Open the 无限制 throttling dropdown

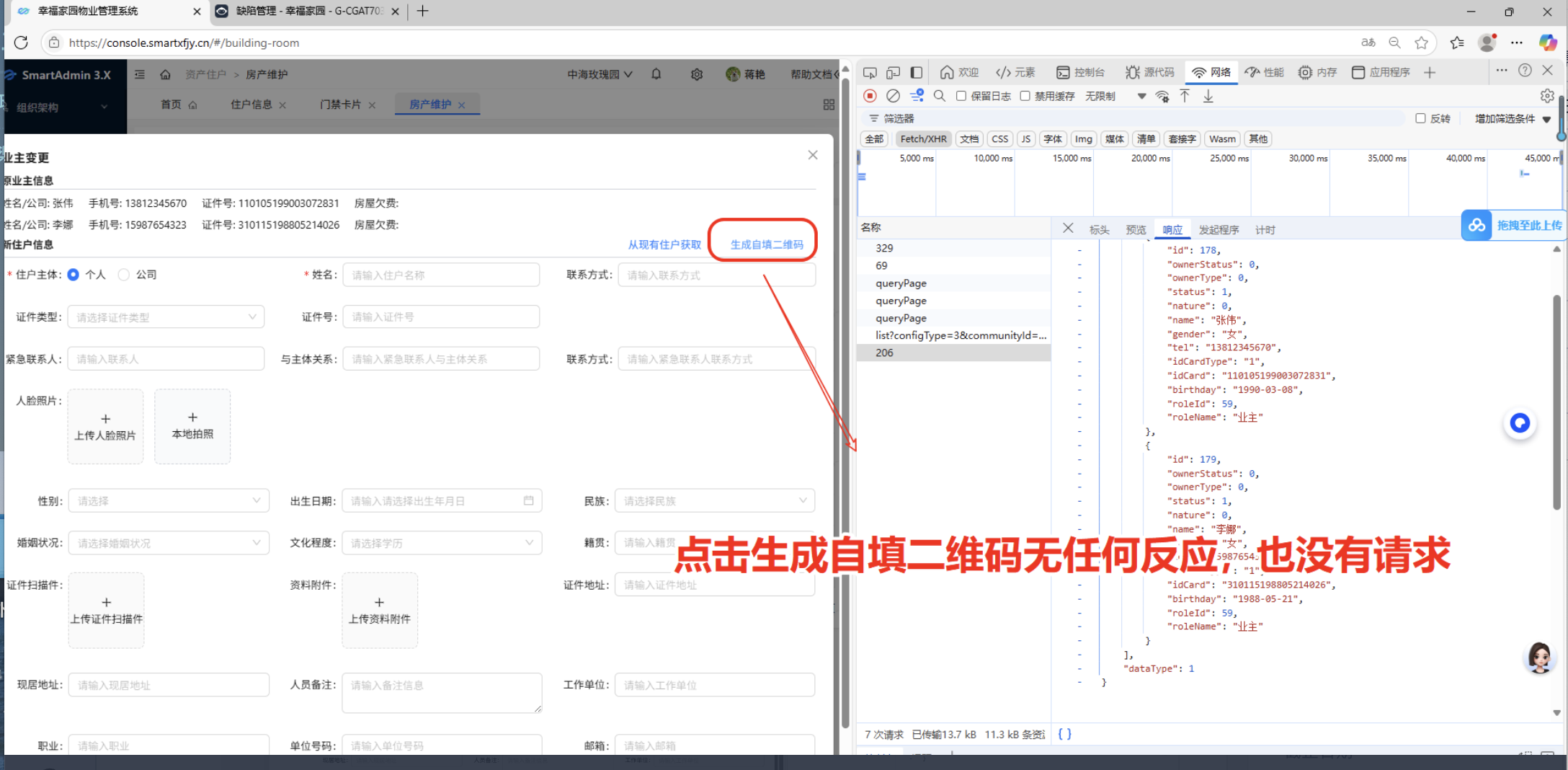pyautogui.click(x=1100, y=95)
